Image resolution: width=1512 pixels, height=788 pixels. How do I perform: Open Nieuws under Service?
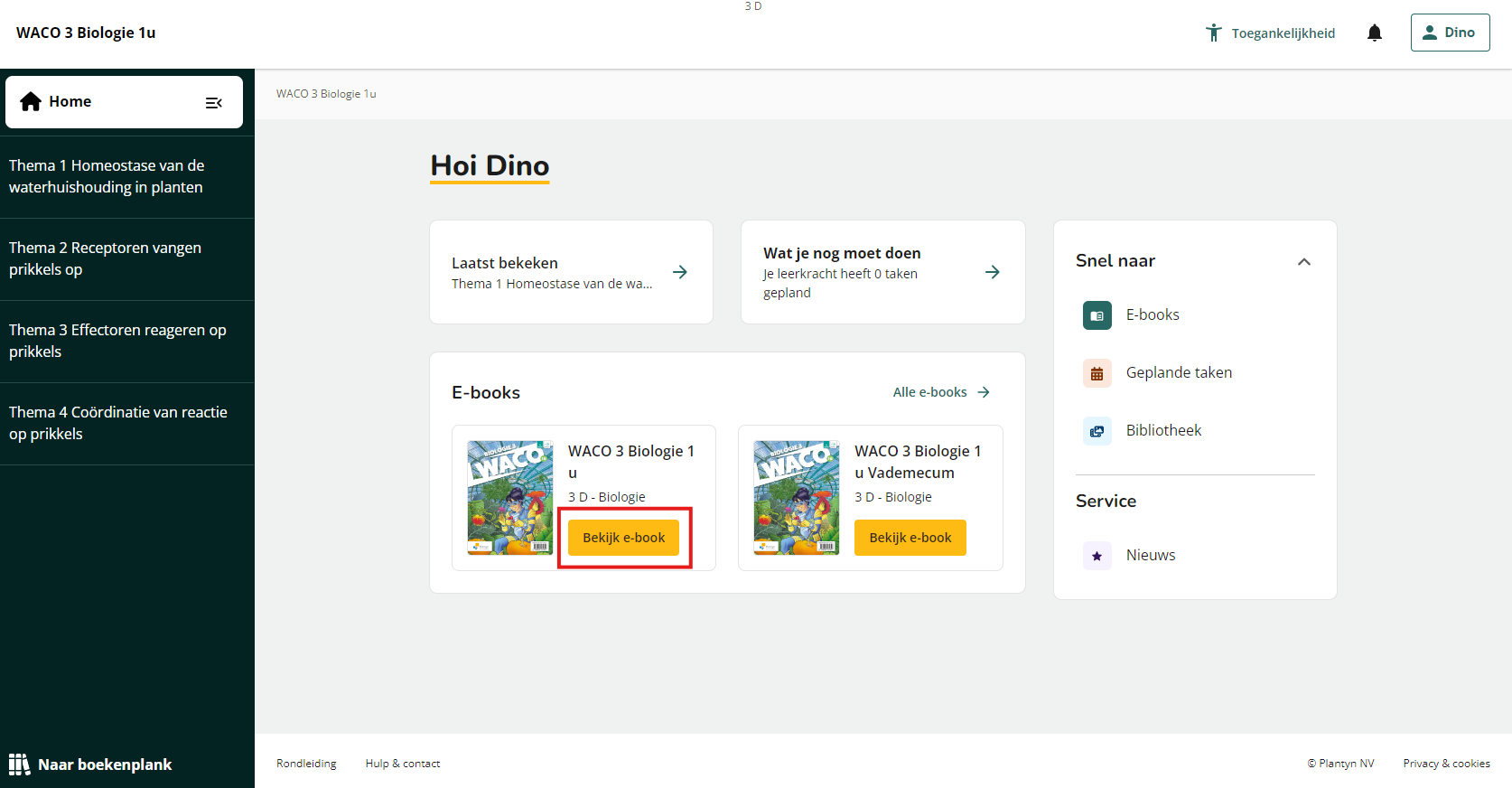(1151, 555)
